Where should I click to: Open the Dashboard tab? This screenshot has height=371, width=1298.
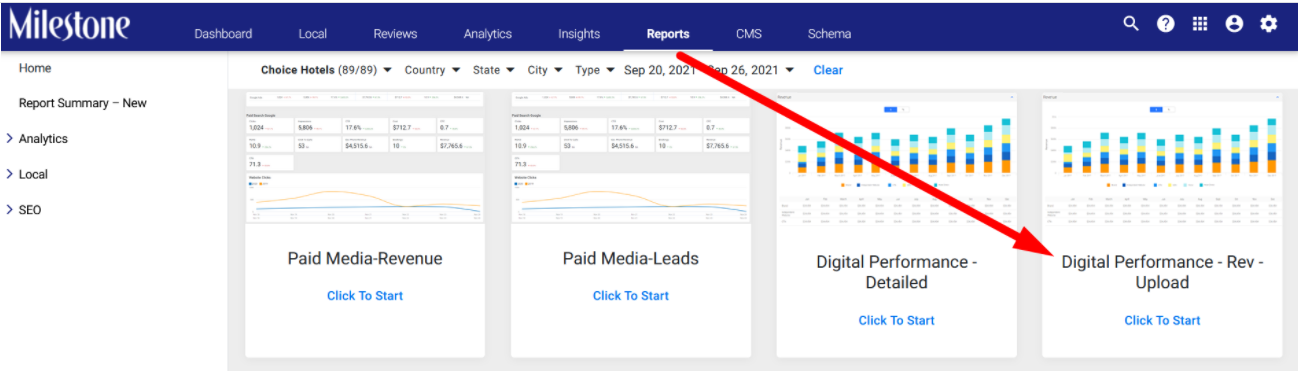pos(223,33)
